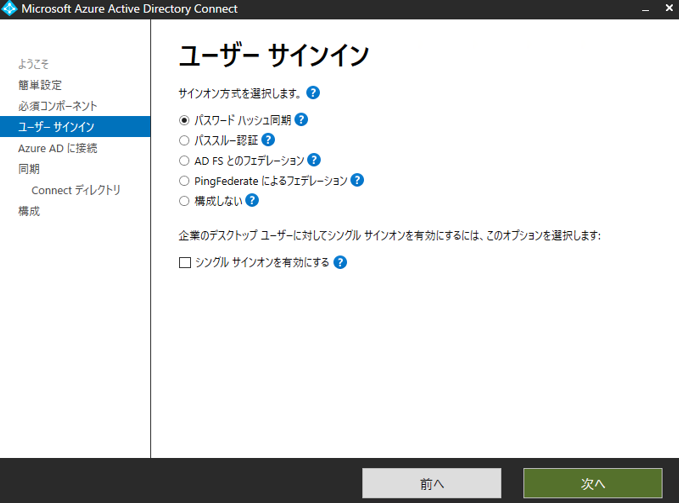Select 構成しない radio button
The width and height of the screenshot is (679, 503).
pyautogui.click(x=184, y=201)
